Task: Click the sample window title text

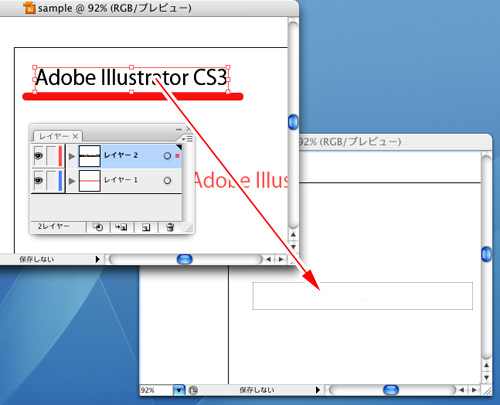Action: (115, 8)
